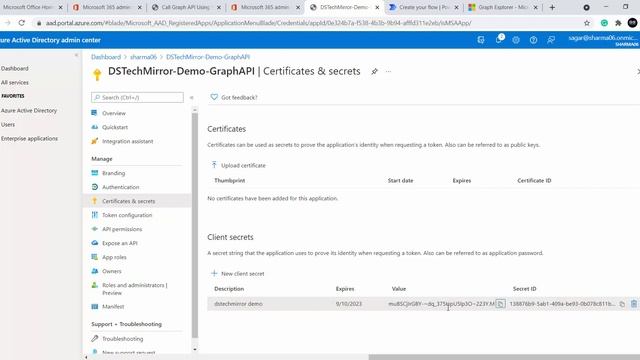Delete the dstechmirror demo secret
Viewport: 640px width, 360px height.
point(633,304)
